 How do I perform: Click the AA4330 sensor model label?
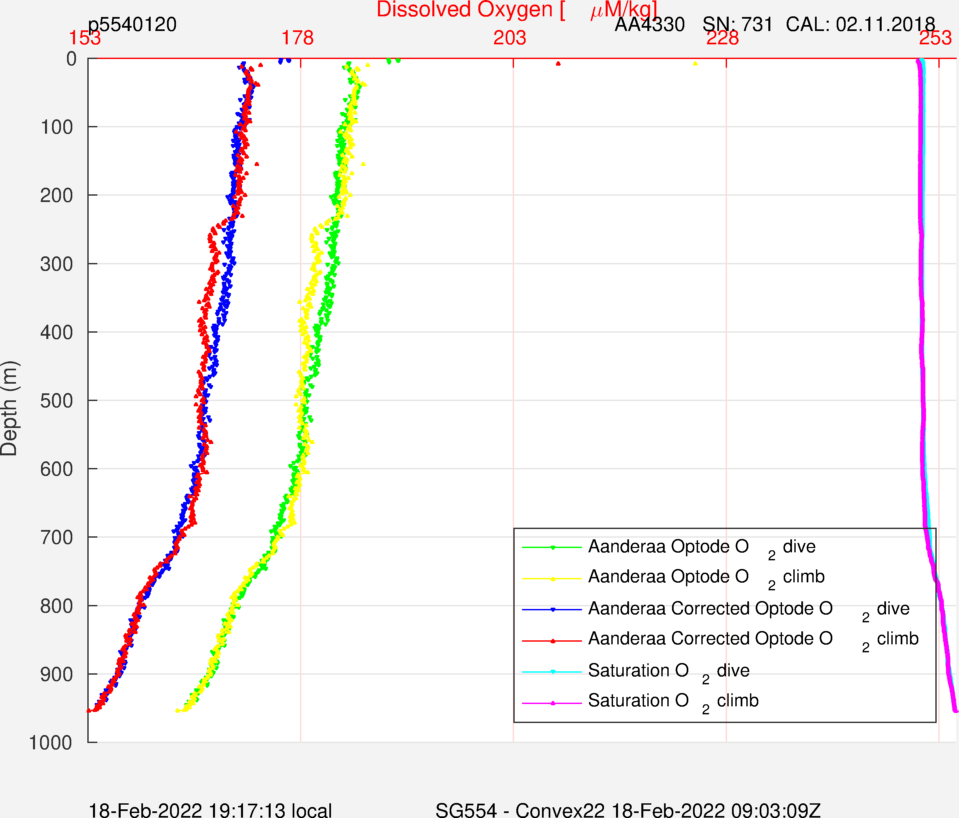pyautogui.click(x=650, y=24)
